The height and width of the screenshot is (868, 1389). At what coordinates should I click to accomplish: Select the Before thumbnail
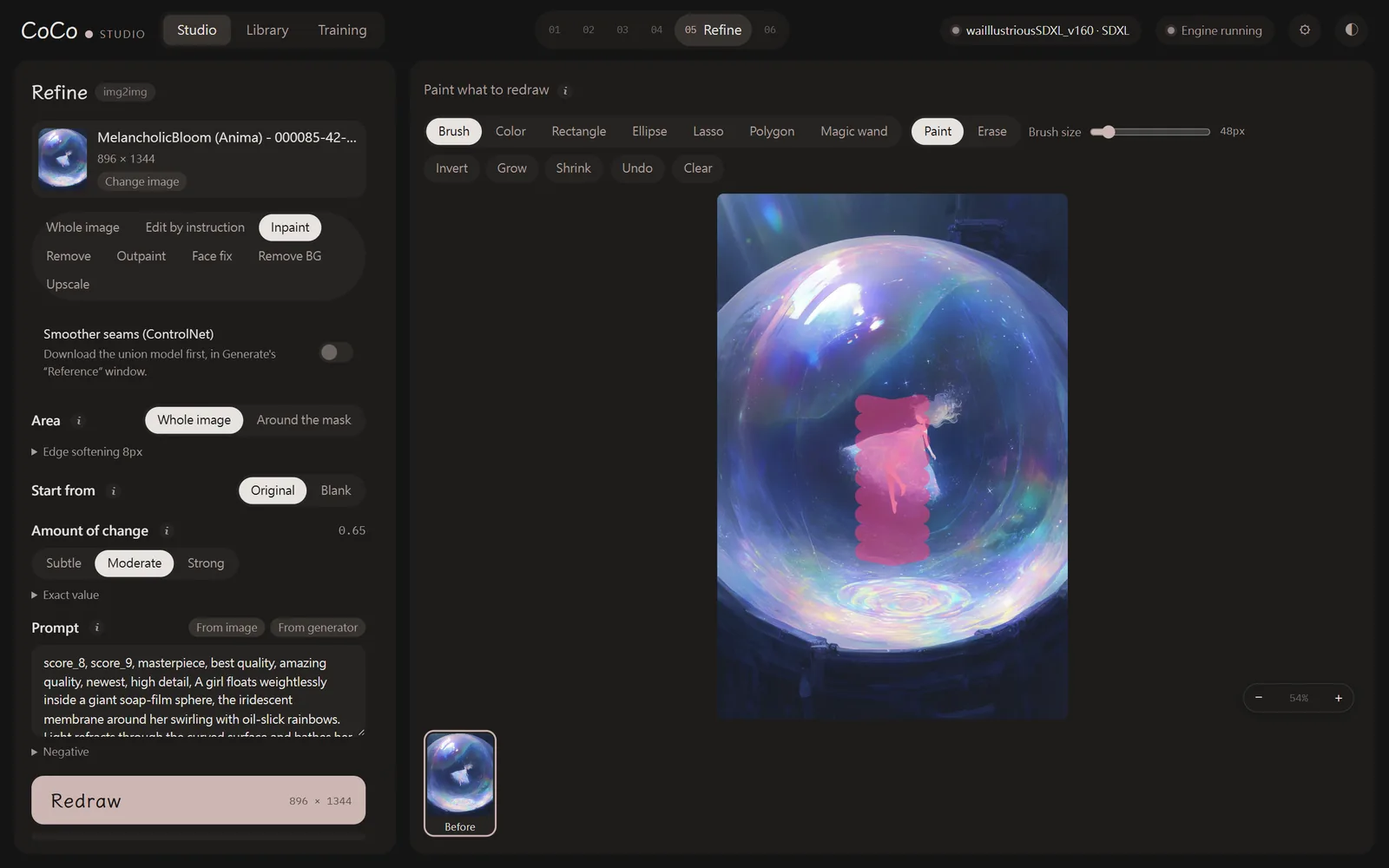(460, 784)
